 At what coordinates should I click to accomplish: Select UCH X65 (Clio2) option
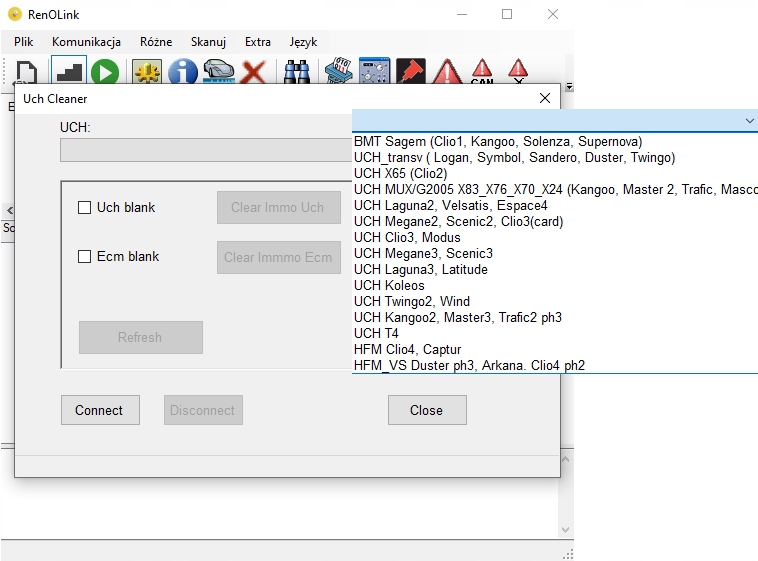click(555, 173)
